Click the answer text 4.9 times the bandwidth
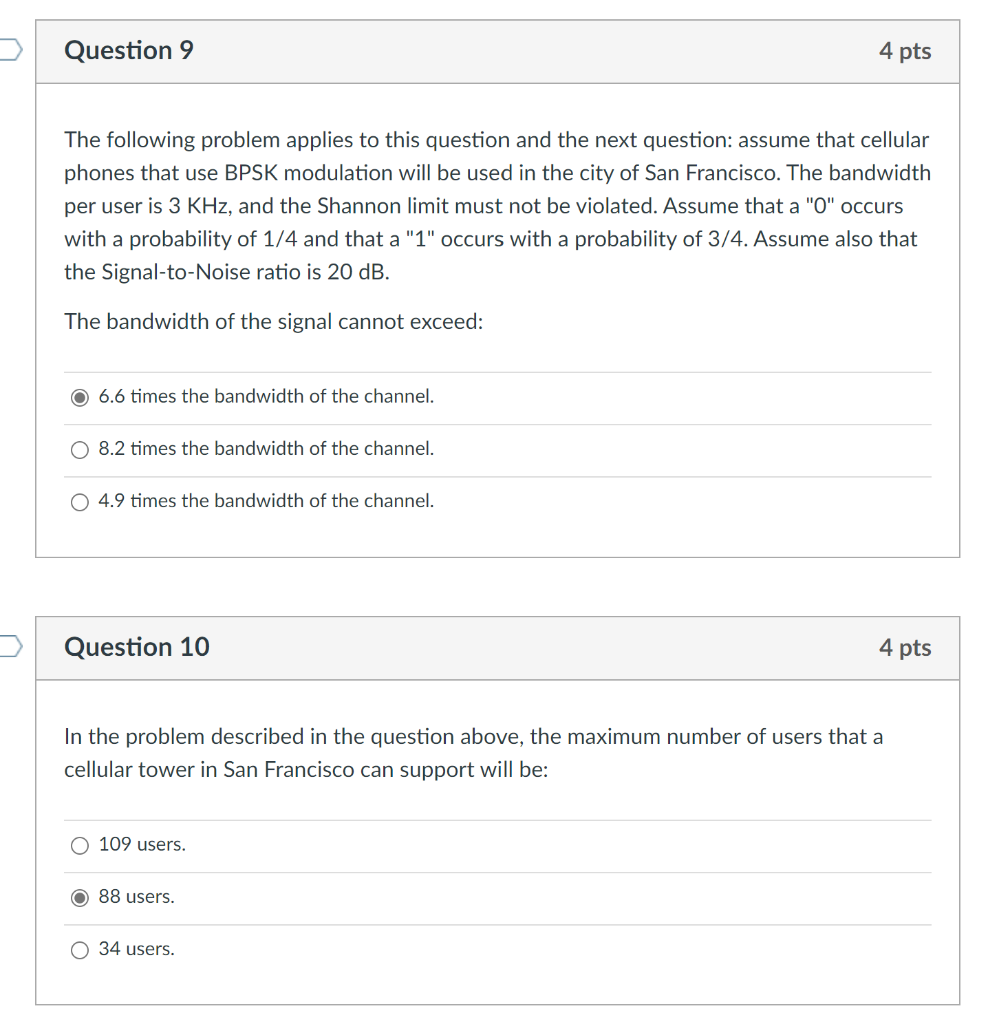 265,500
